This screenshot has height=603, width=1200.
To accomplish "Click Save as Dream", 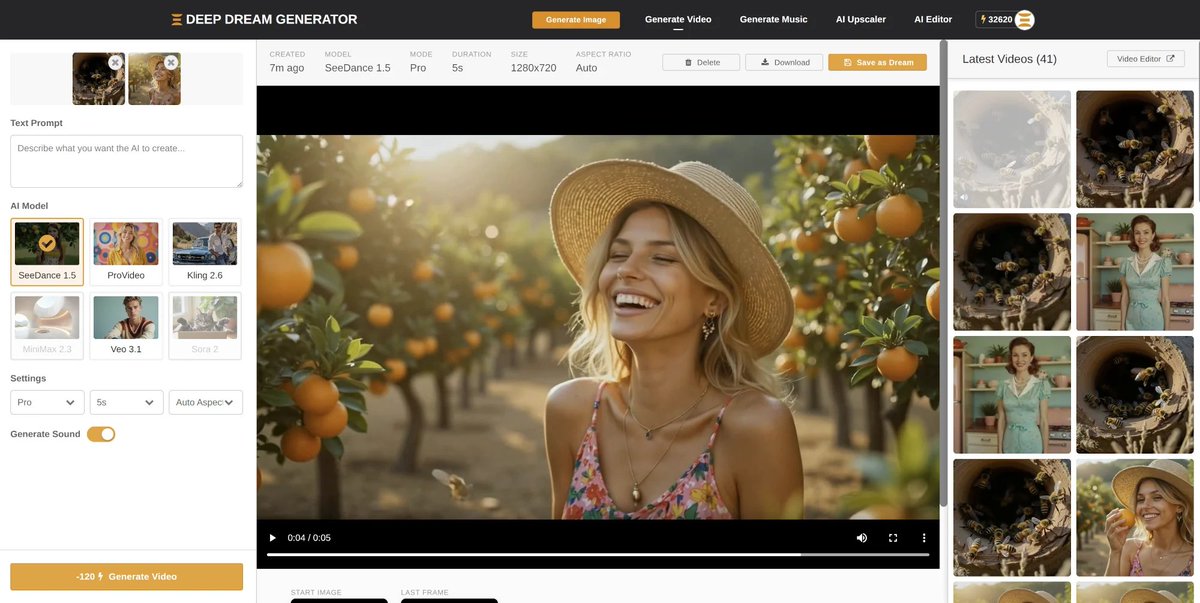I will tap(877, 62).
